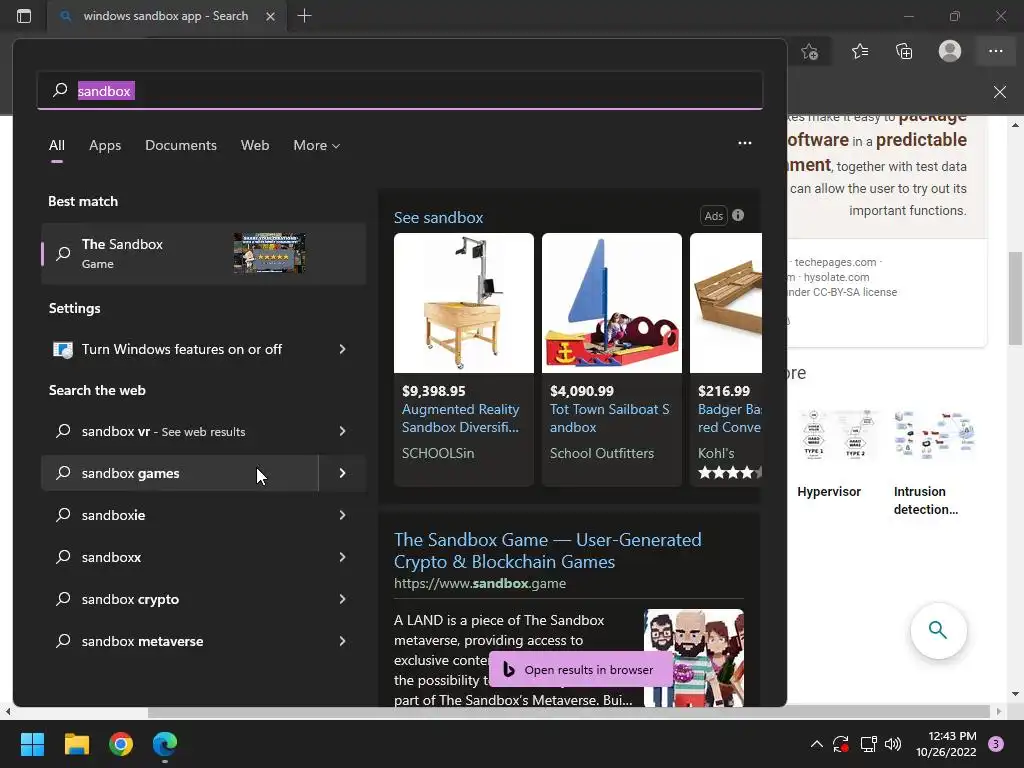Open The Sandbox Game User-Generated result
Image resolution: width=1024 pixels, height=768 pixels.
[547, 551]
